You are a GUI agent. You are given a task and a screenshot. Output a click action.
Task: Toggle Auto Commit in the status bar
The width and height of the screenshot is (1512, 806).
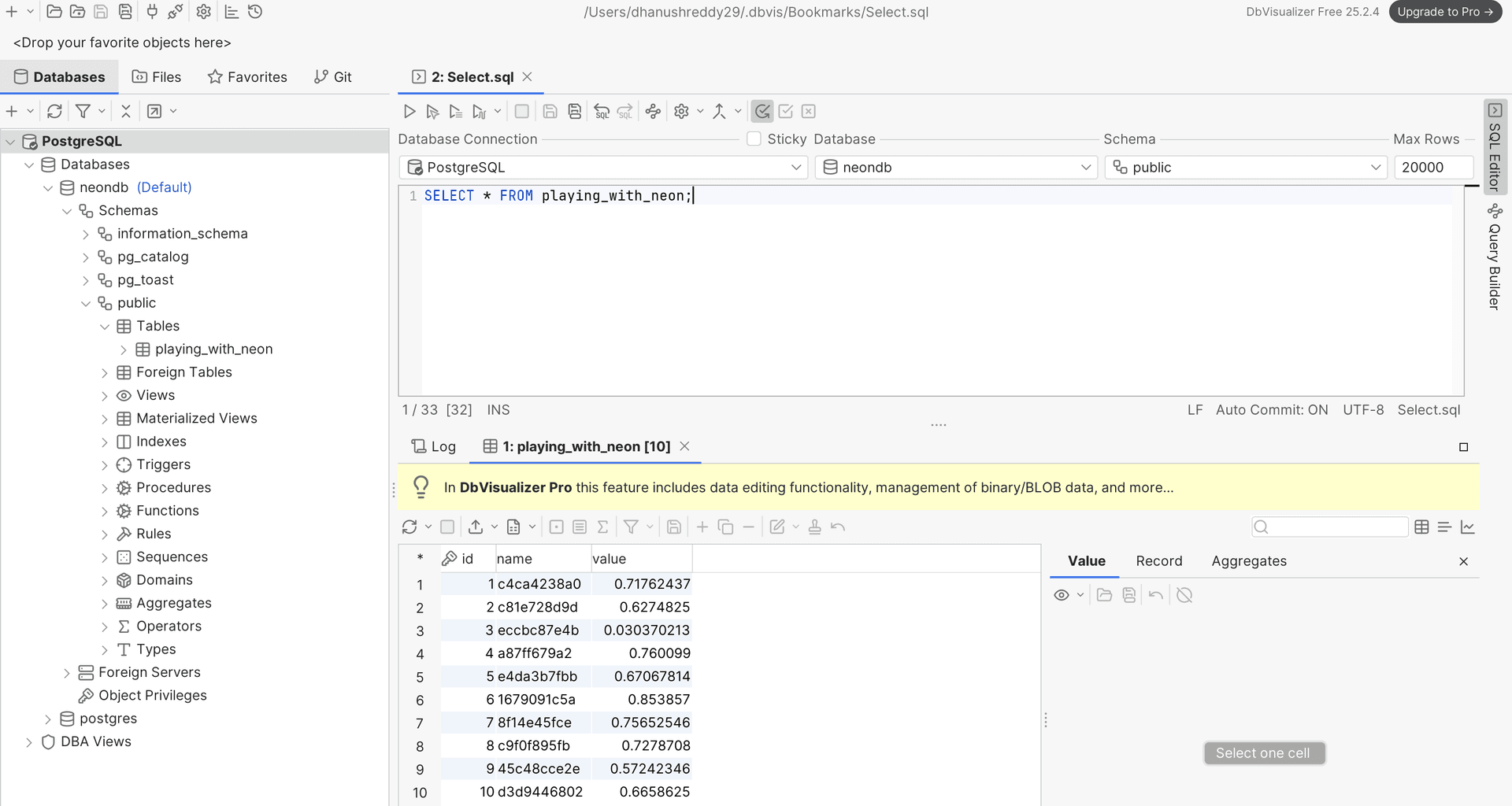(1272, 409)
